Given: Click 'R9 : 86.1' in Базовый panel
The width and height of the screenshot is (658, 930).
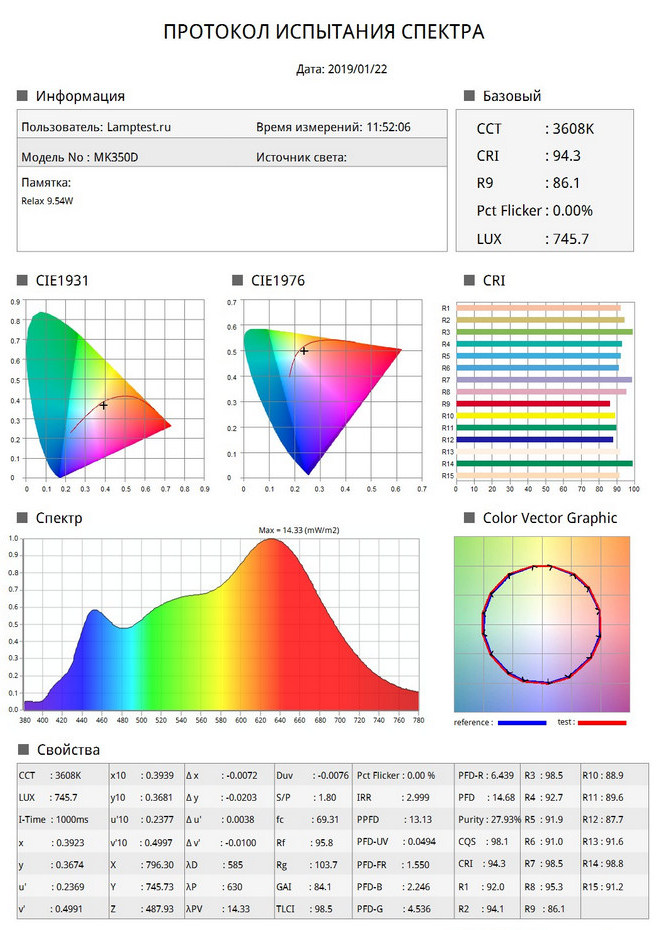Looking at the screenshot, I should (528, 183).
